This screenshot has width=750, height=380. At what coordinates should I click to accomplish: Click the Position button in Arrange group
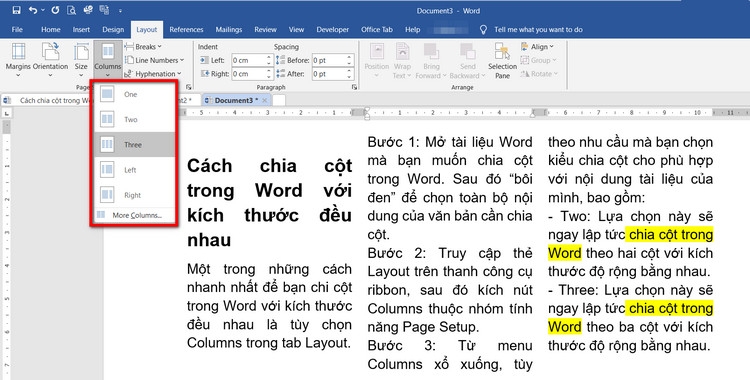coord(377,60)
